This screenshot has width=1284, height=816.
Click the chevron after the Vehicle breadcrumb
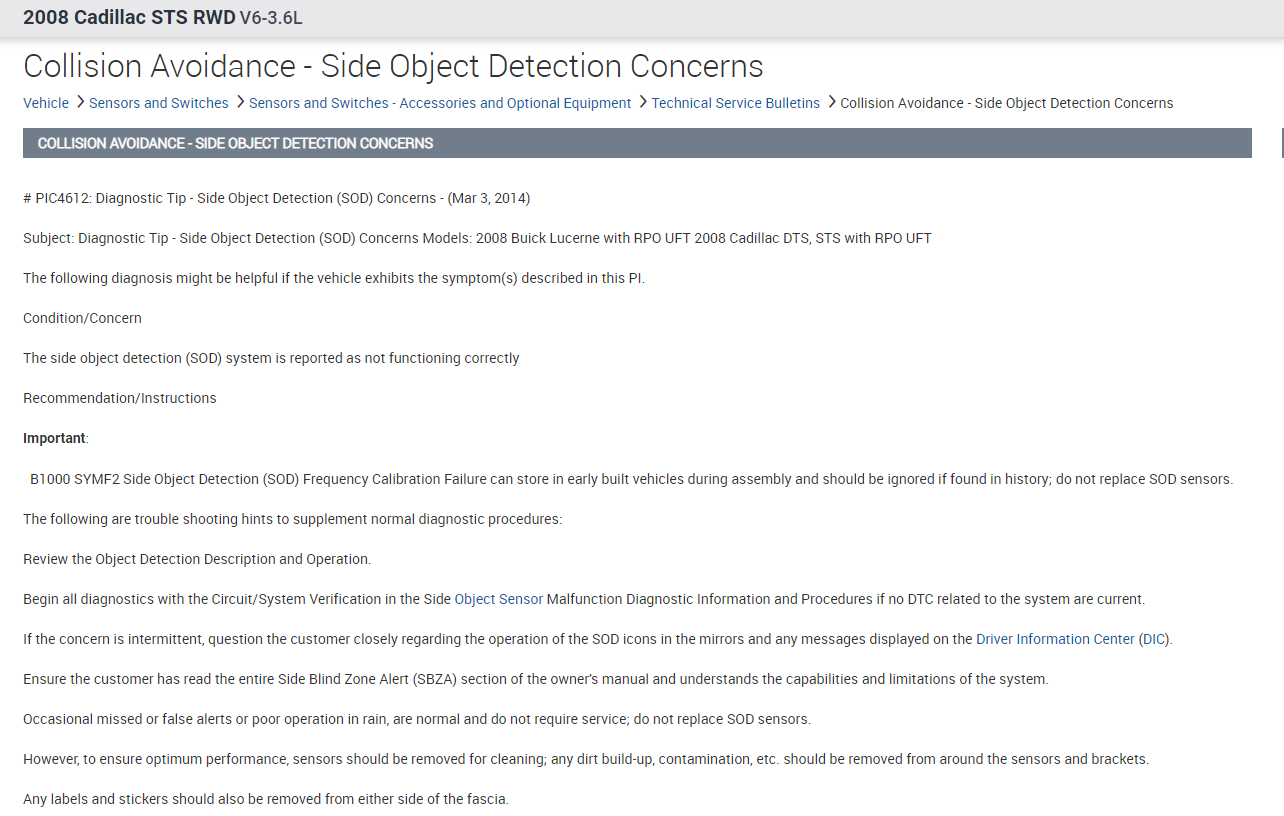[80, 103]
